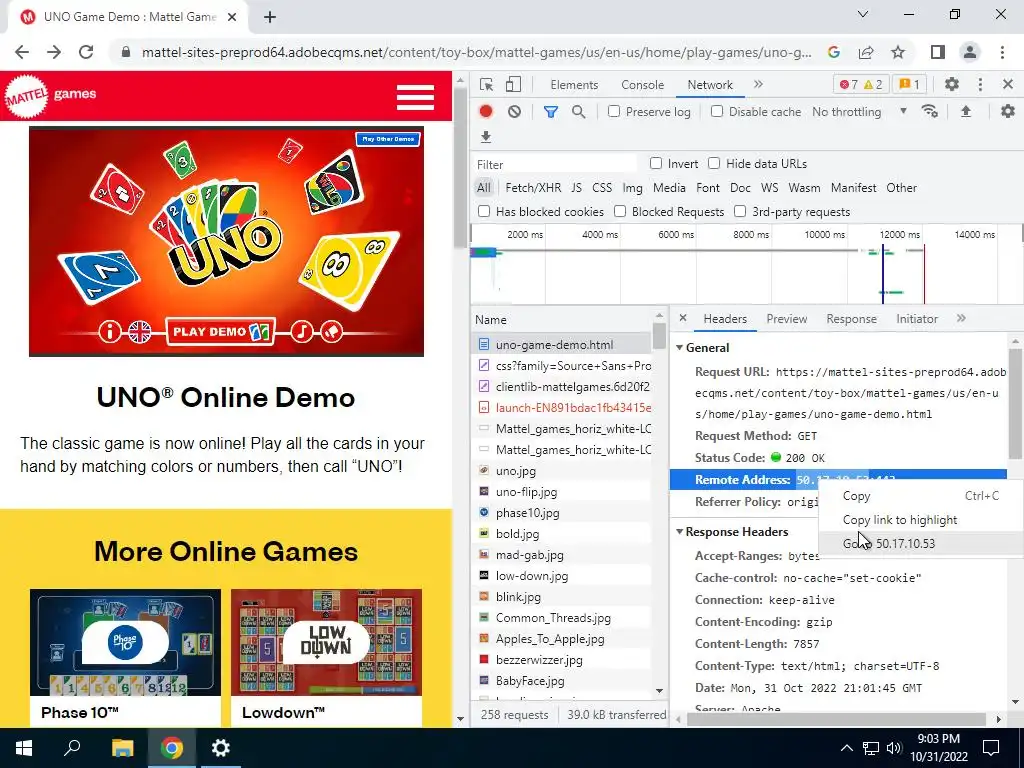Show hidden system tray icons
Screen dimensions: 1024x768
click(846, 748)
